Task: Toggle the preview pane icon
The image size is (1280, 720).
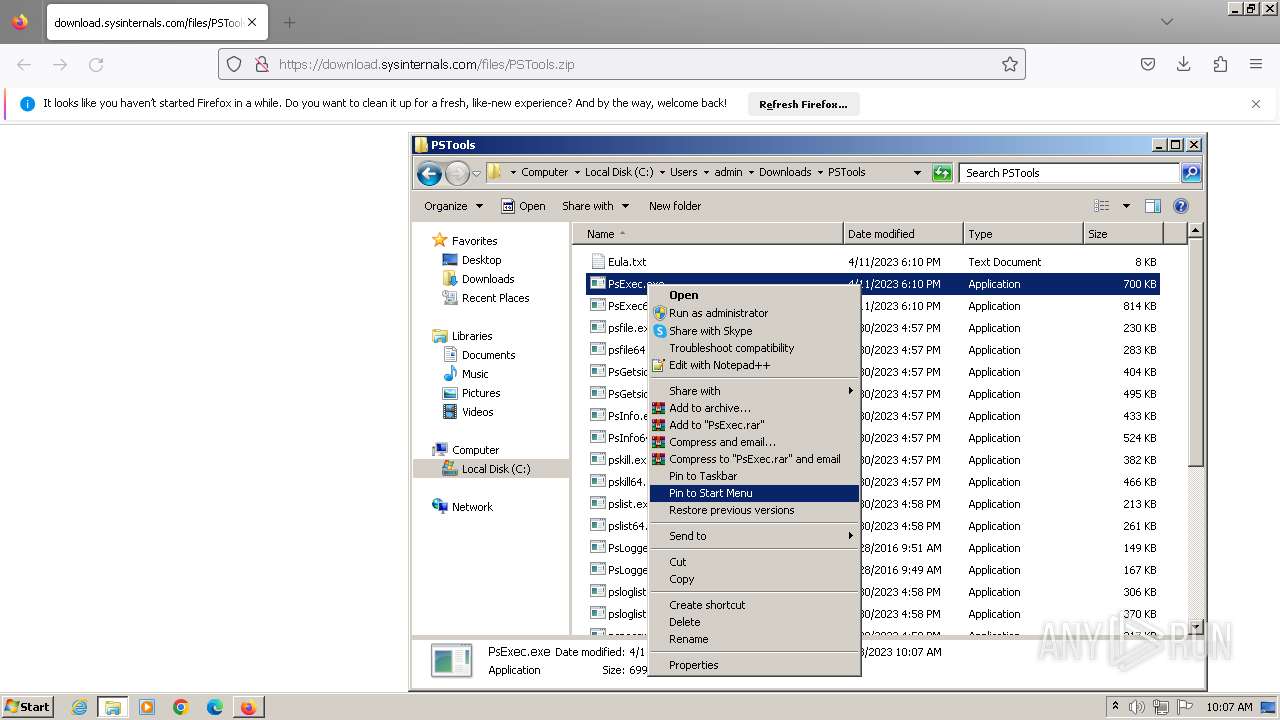Action: click(x=1152, y=206)
